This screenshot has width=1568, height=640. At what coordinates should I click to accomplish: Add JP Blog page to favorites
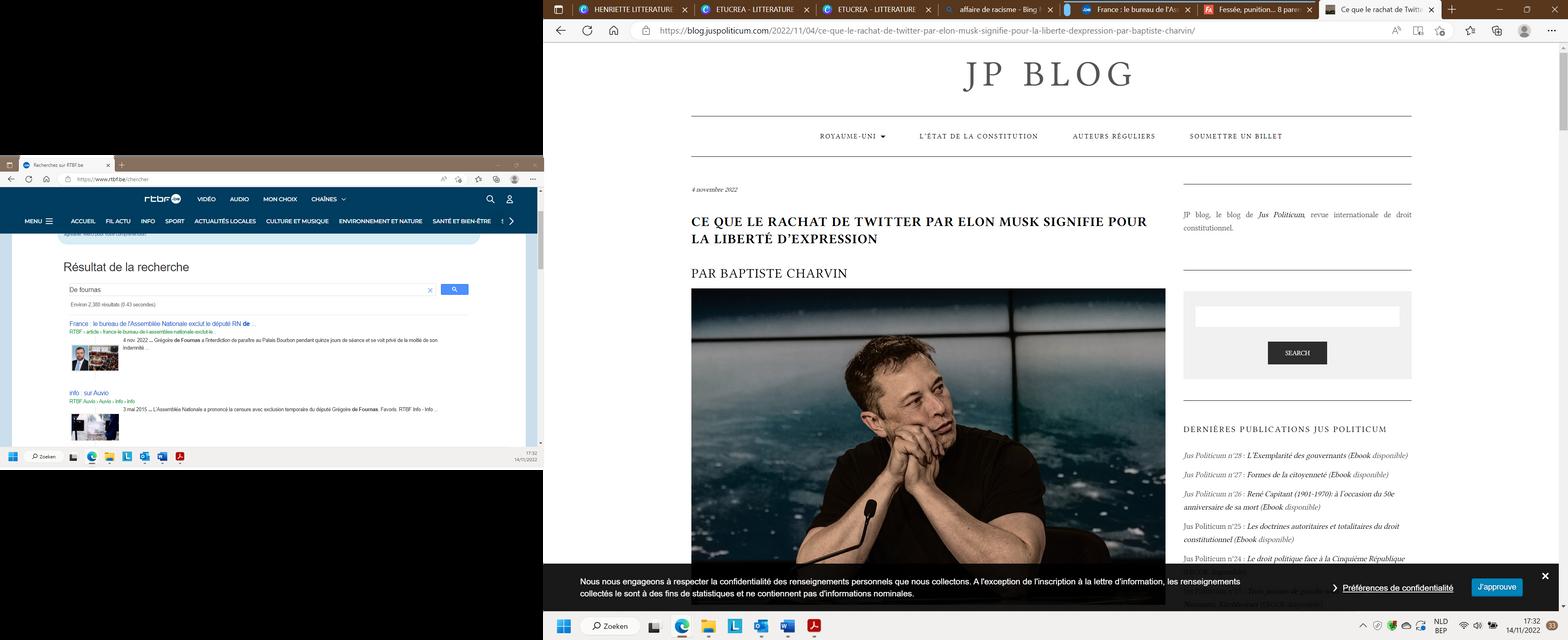point(1440,30)
